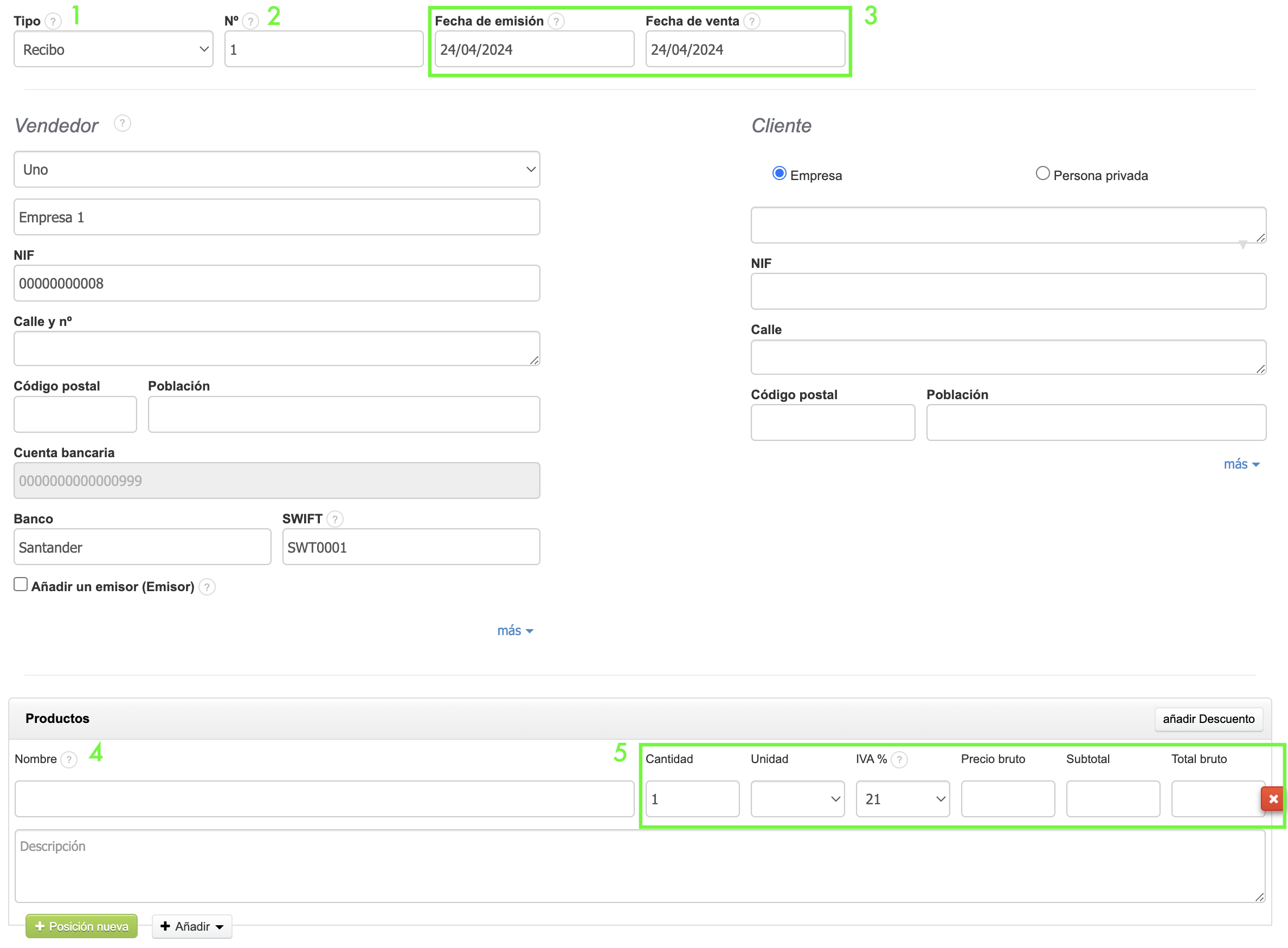Click the Precio bruto input field

pos(1008,799)
